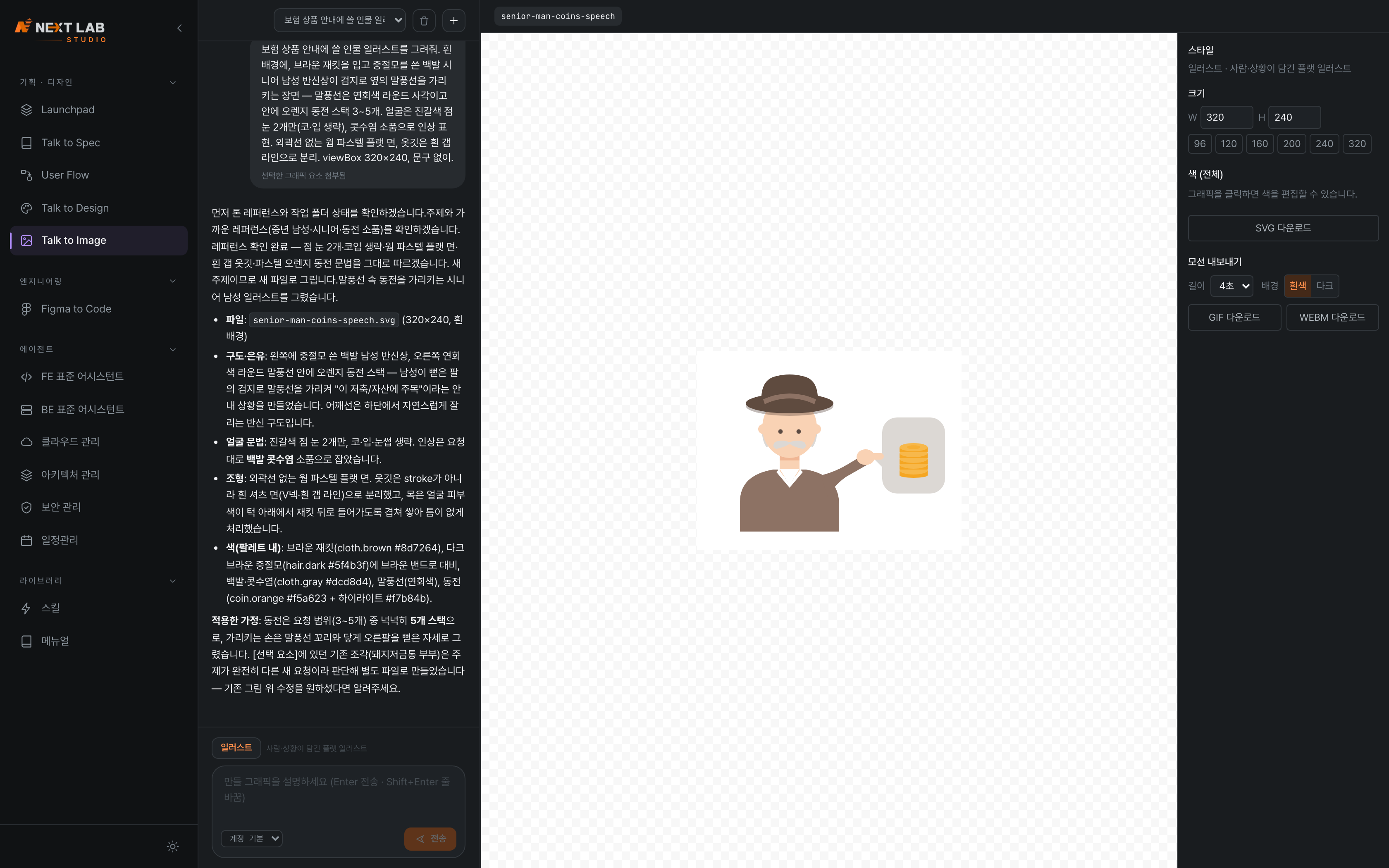Click the Talk to Spec book icon
1389x868 pixels.
point(26,143)
